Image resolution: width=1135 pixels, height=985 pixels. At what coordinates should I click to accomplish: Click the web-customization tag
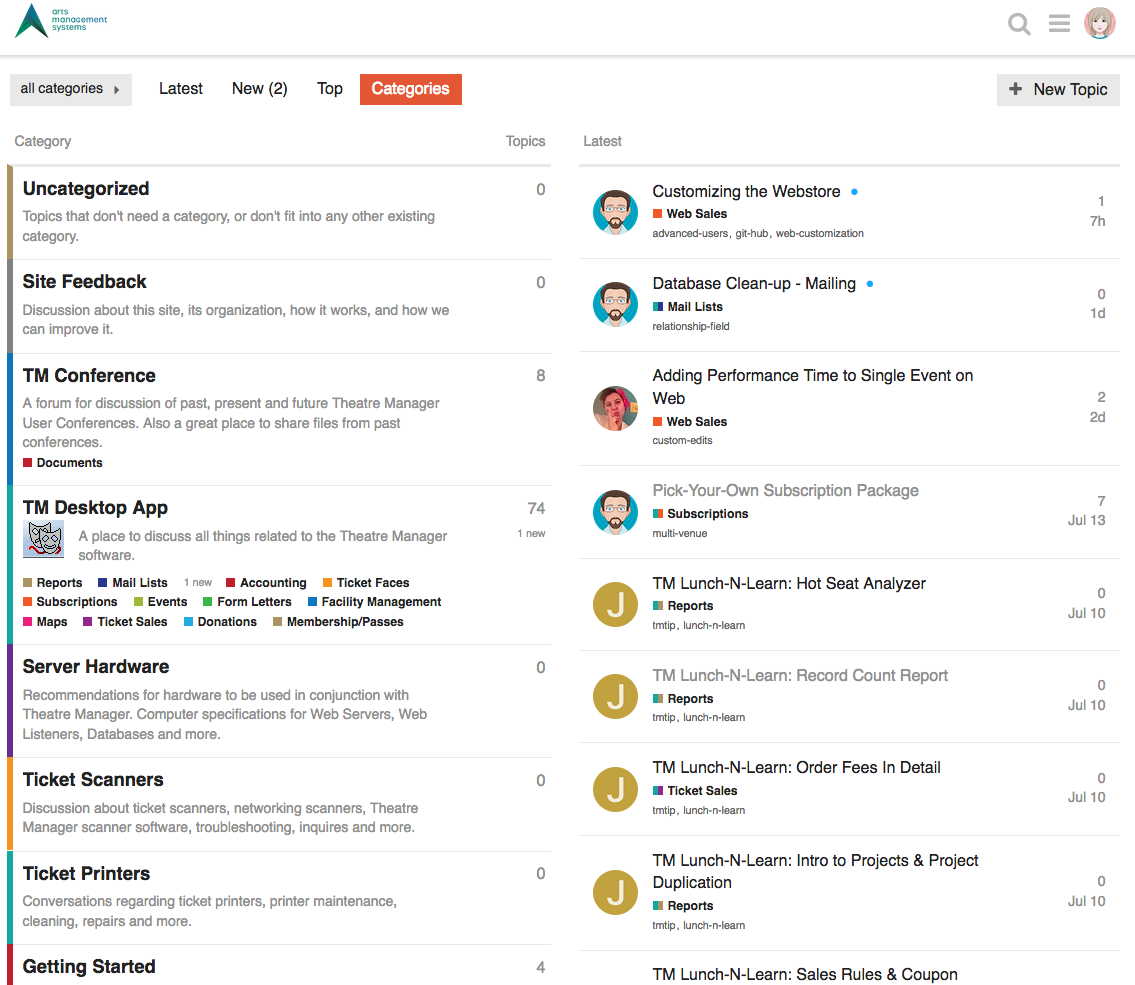click(819, 234)
